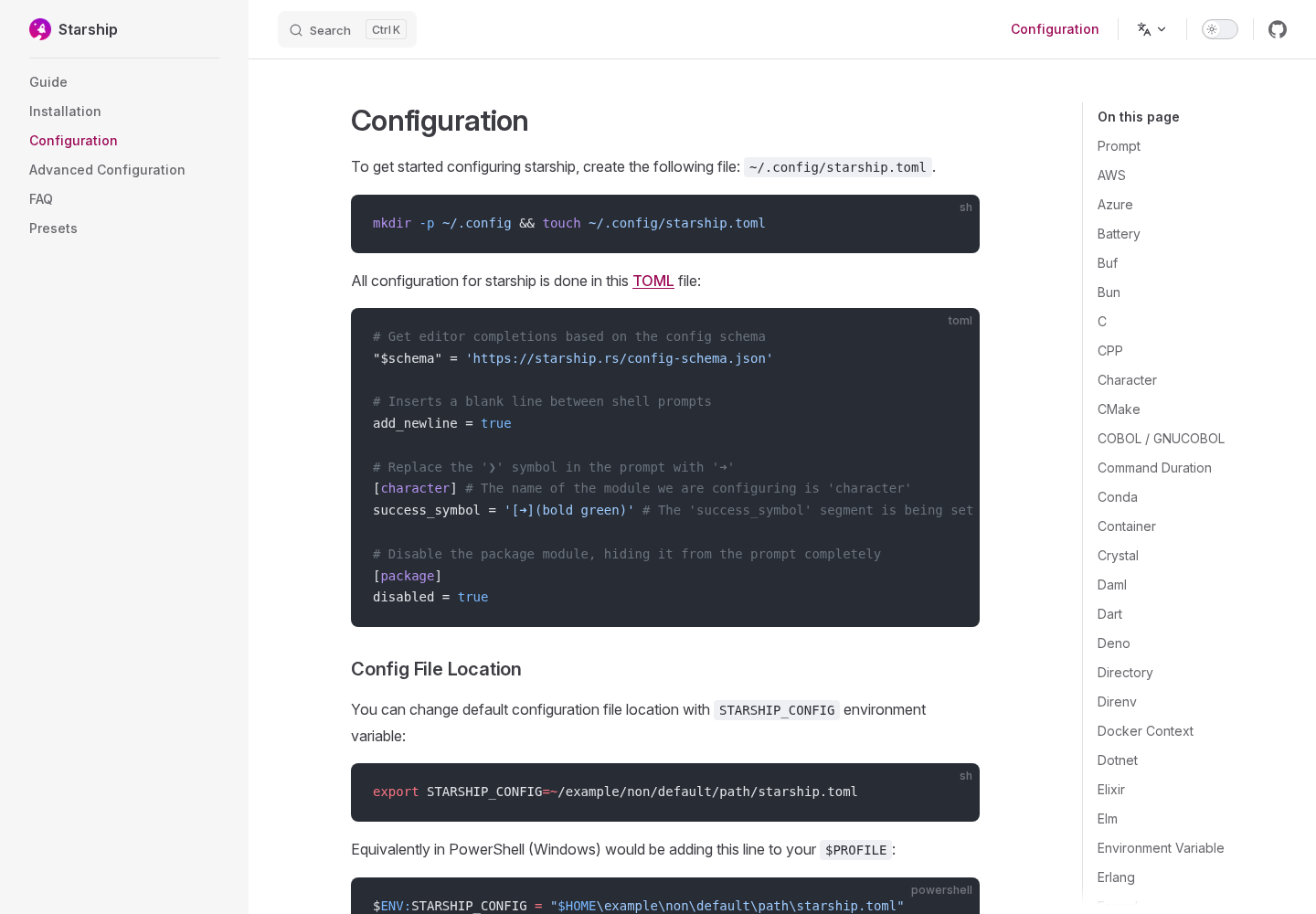Jump to Environment Variable section
The image size is (1316, 914).
click(x=1161, y=848)
